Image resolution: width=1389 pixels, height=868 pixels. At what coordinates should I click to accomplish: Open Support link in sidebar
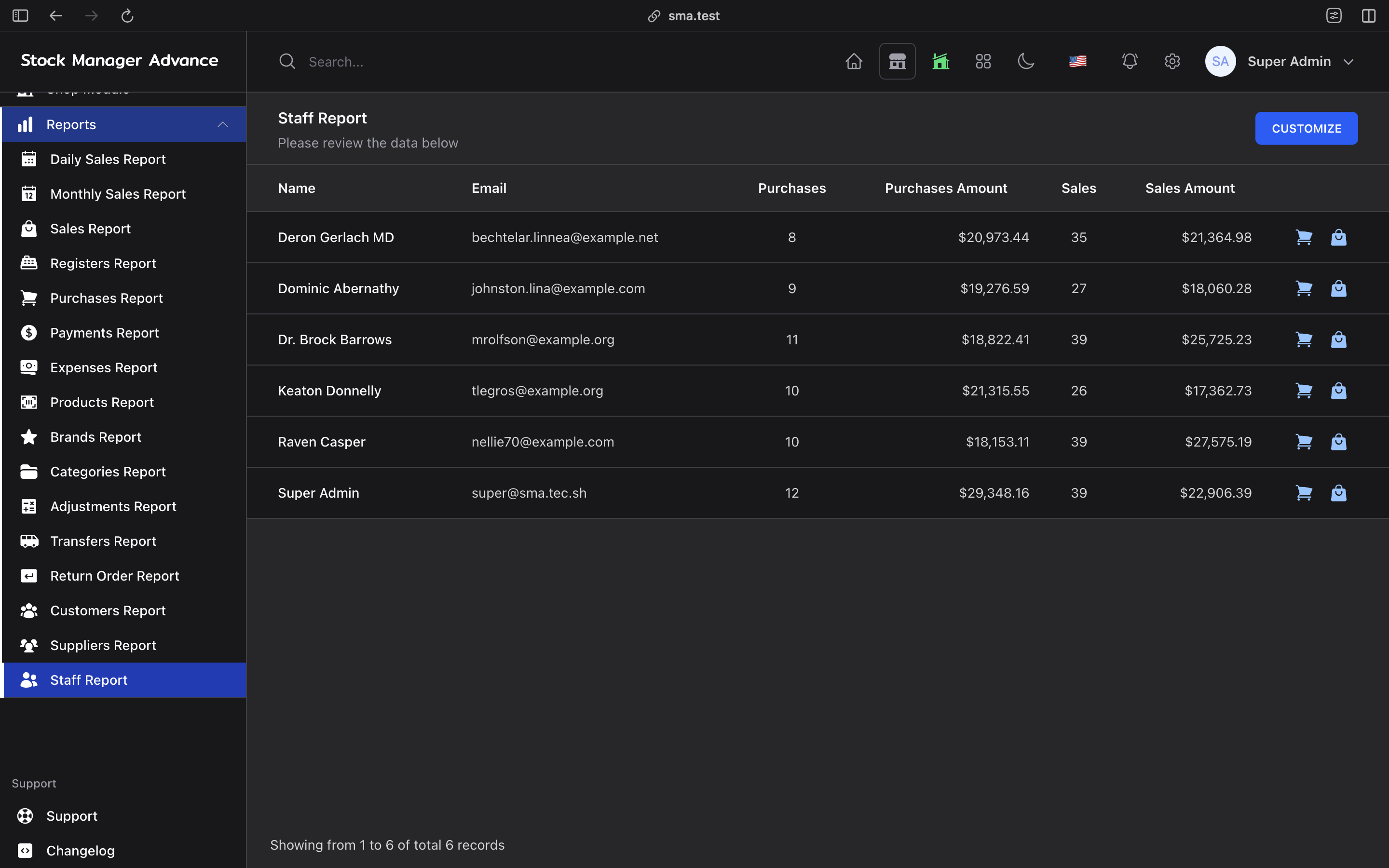123,816
